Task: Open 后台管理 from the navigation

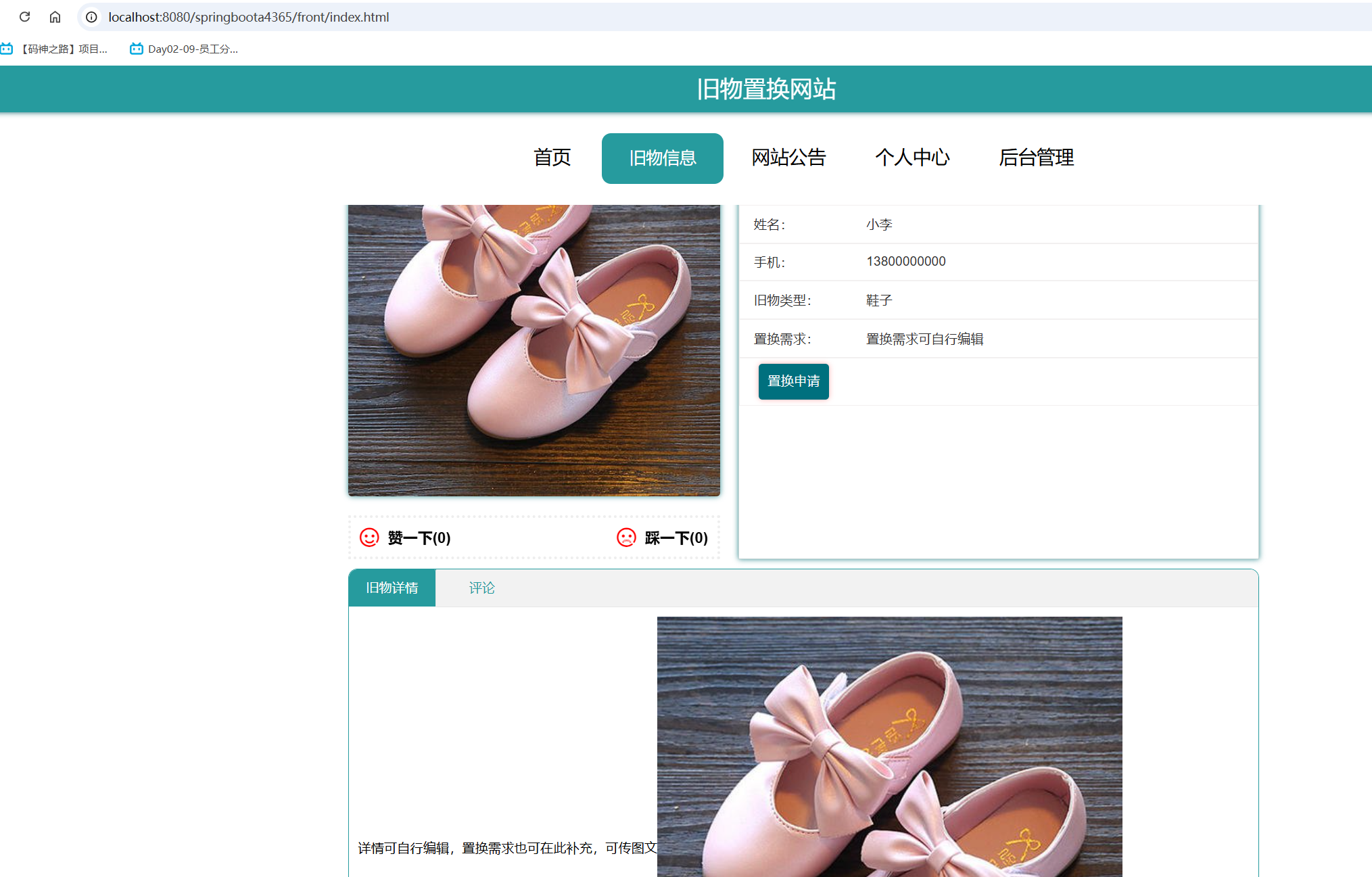Action: click(x=1037, y=158)
